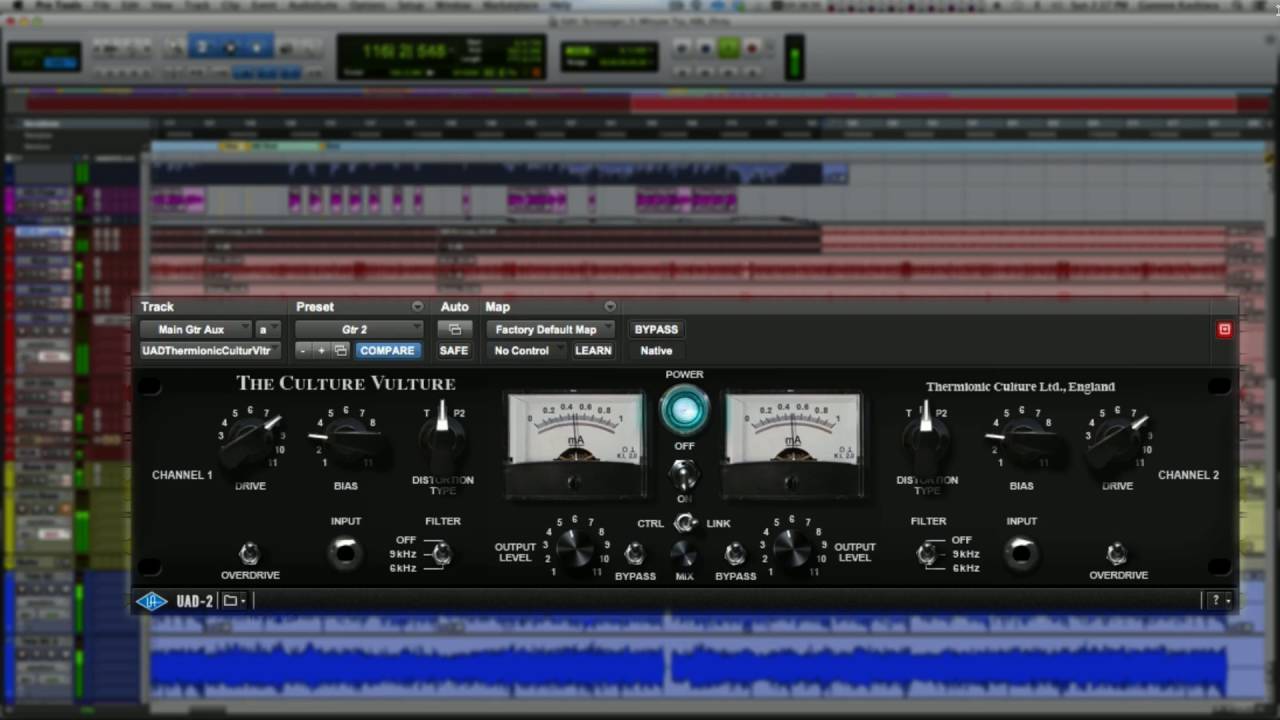Image resolution: width=1280 pixels, height=720 pixels.
Task: Click the Channel 1 Output Level knob
Action: coord(575,548)
